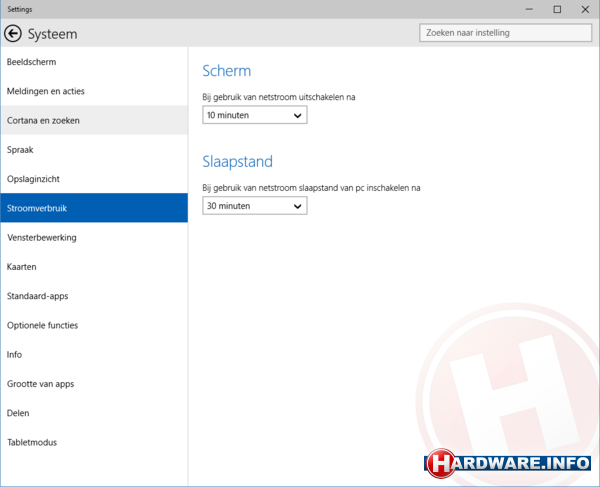Select Kaarten in the sidebar
Screen dimensions: 600x487
[x=22, y=267]
